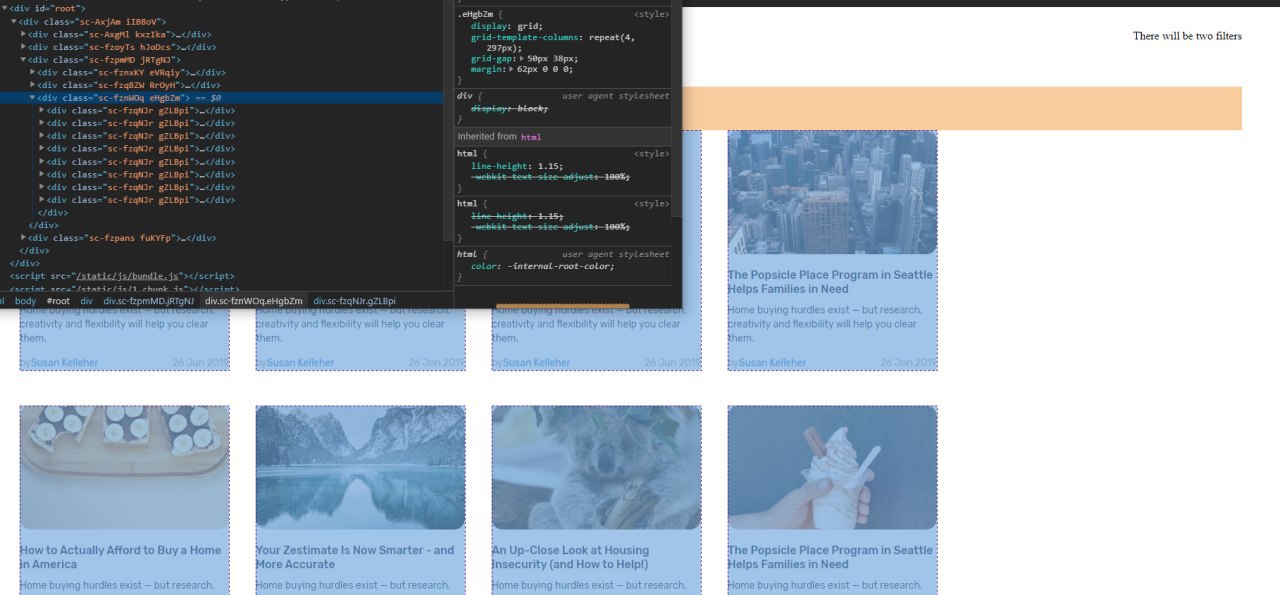Collapse the selected sc-fznWOq eHgbZm node

[x=33, y=98]
